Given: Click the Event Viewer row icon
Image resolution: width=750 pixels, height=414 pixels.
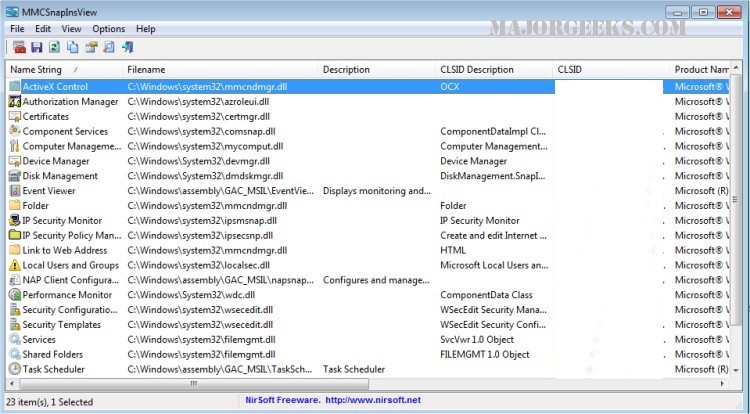Looking at the screenshot, I should (x=15, y=191).
